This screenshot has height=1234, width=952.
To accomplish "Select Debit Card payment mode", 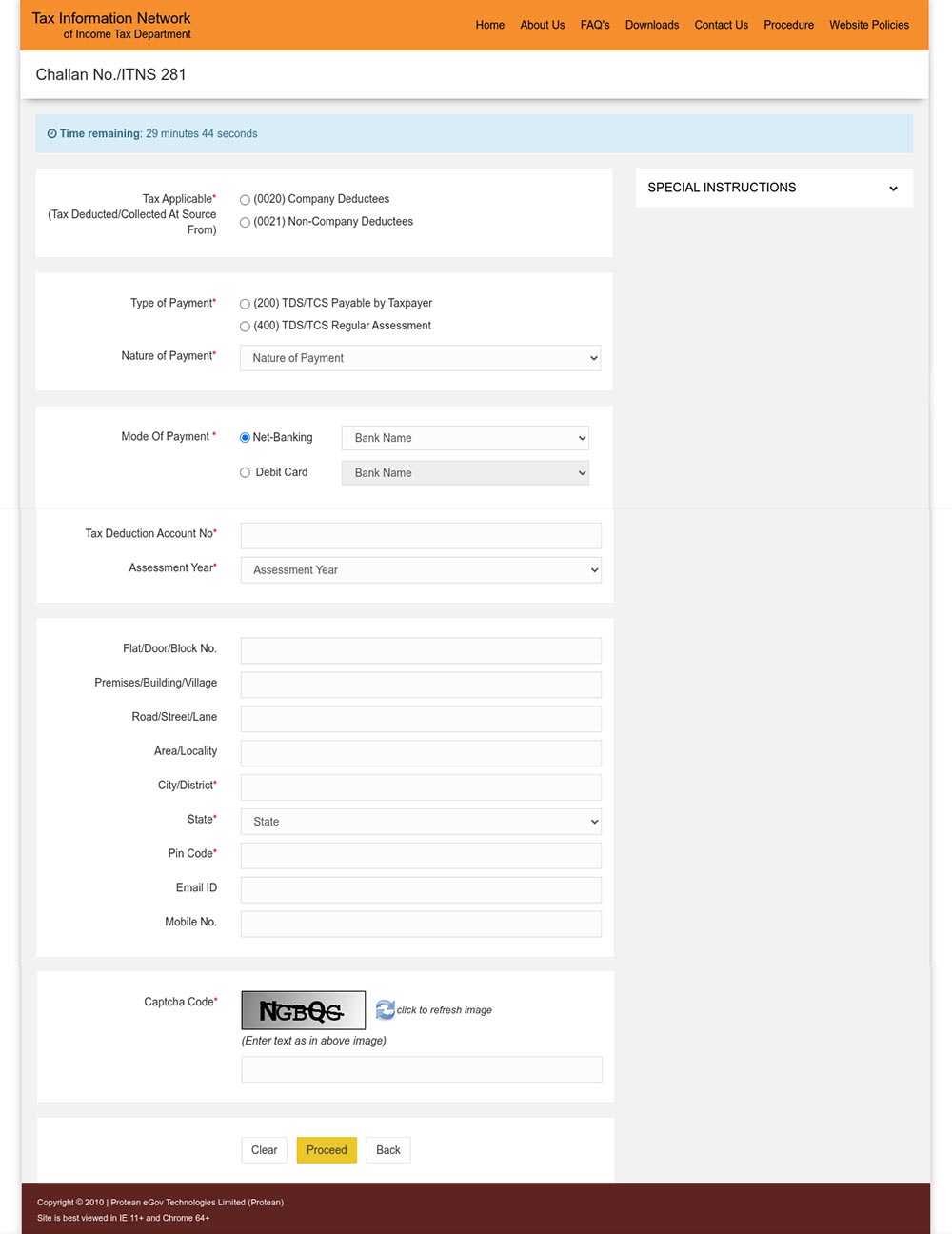I will pos(245,472).
